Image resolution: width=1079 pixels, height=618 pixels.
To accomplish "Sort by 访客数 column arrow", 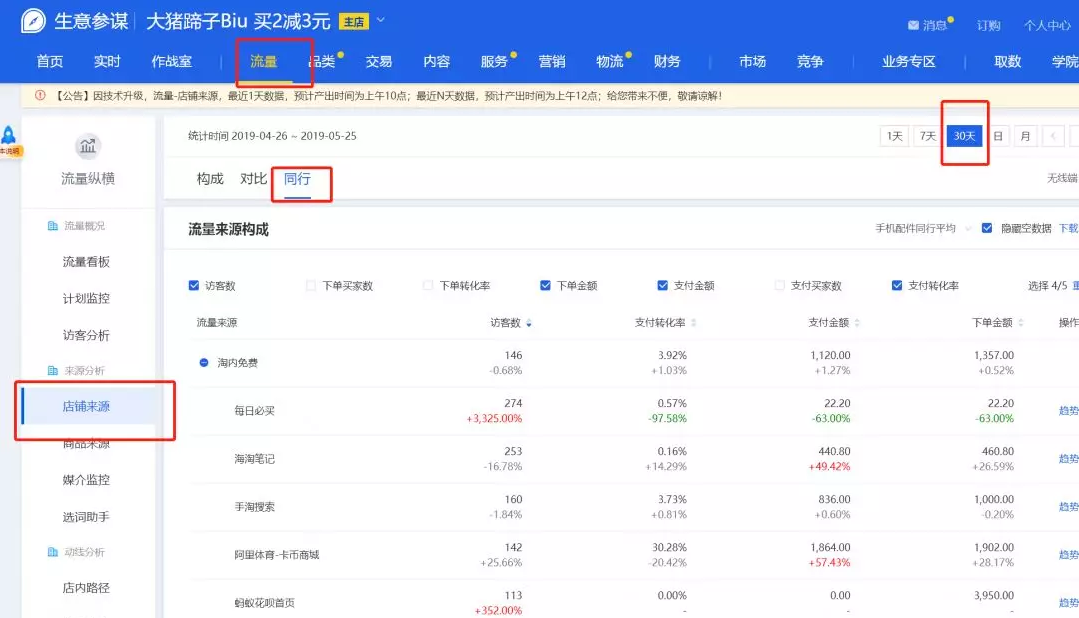I will pyautogui.click(x=528, y=323).
